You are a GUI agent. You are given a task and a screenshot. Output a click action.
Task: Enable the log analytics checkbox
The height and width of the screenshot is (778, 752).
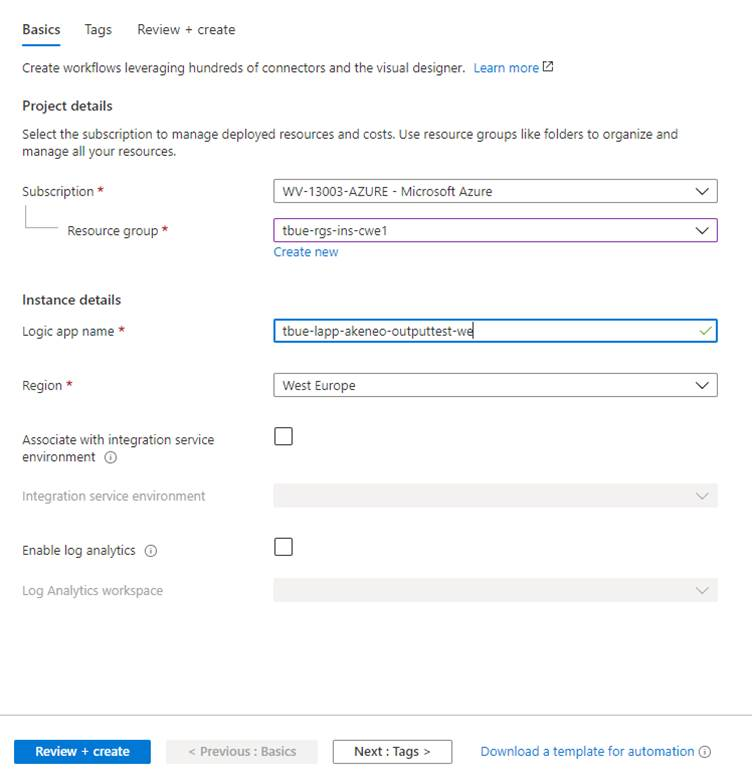(284, 547)
